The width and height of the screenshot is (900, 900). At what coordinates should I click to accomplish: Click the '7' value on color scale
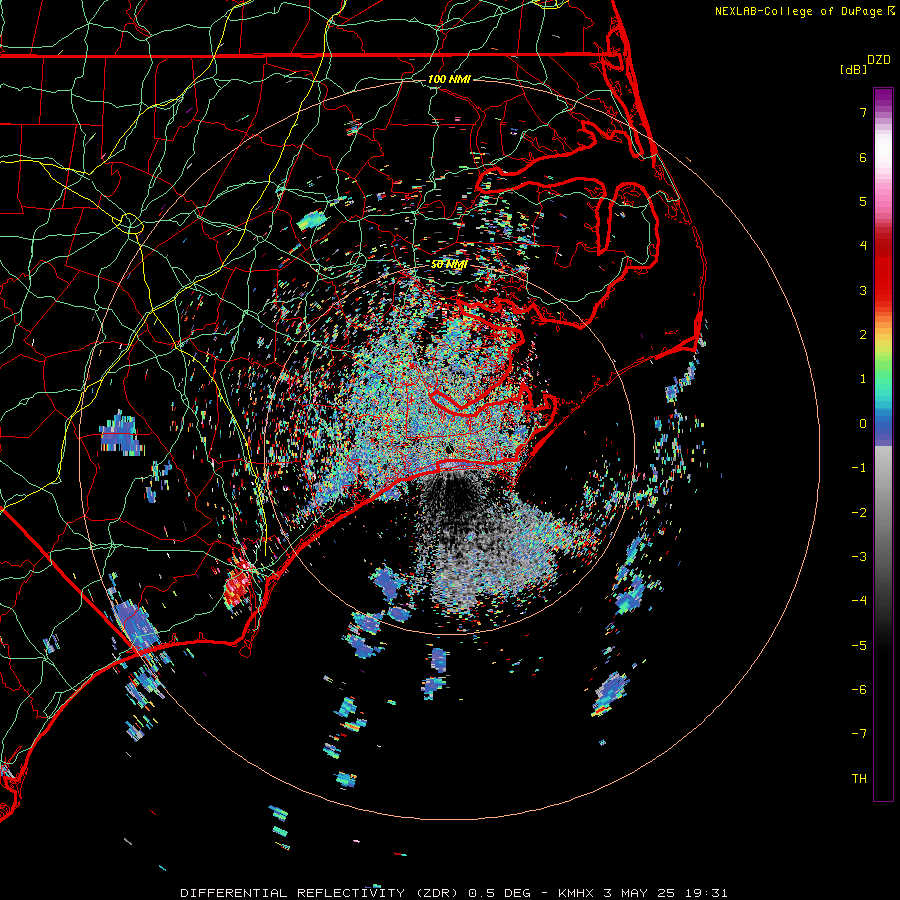(x=863, y=112)
